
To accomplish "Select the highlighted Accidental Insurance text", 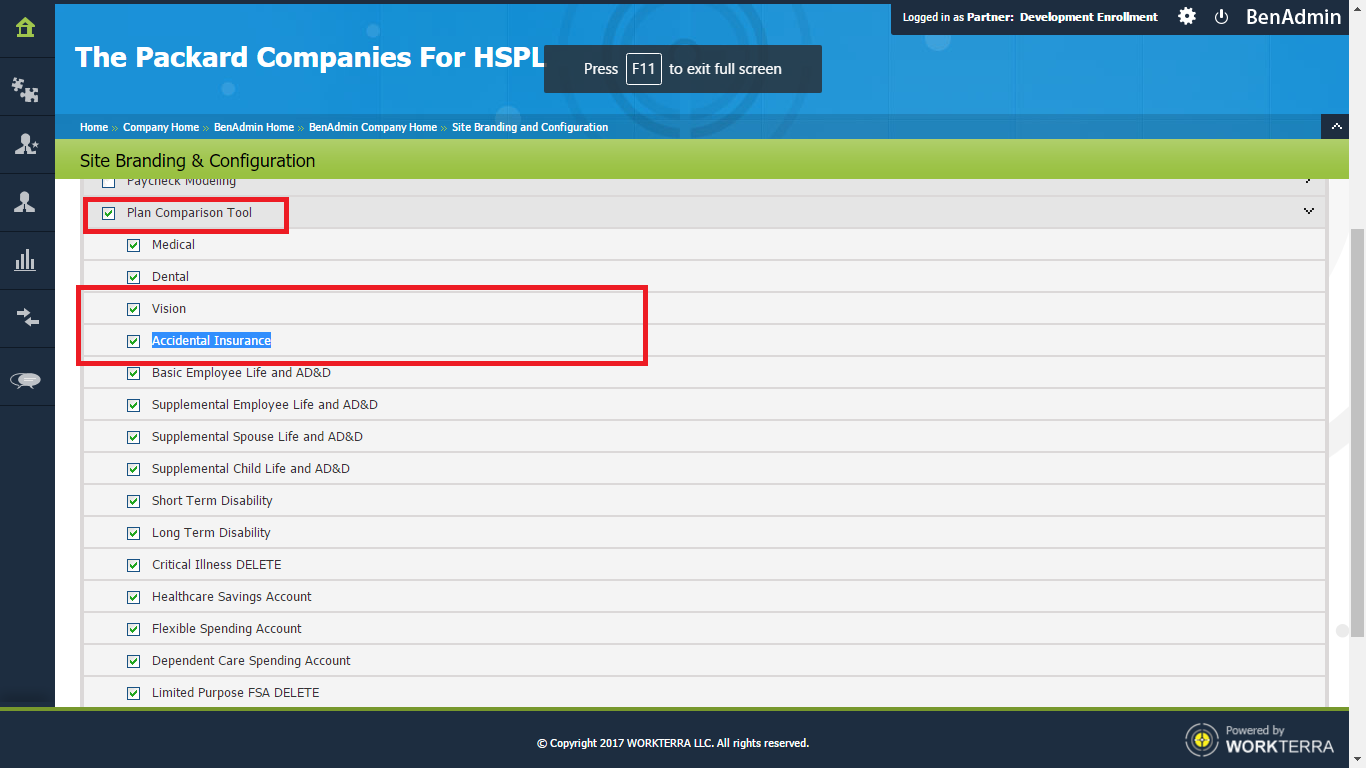I will [211, 341].
